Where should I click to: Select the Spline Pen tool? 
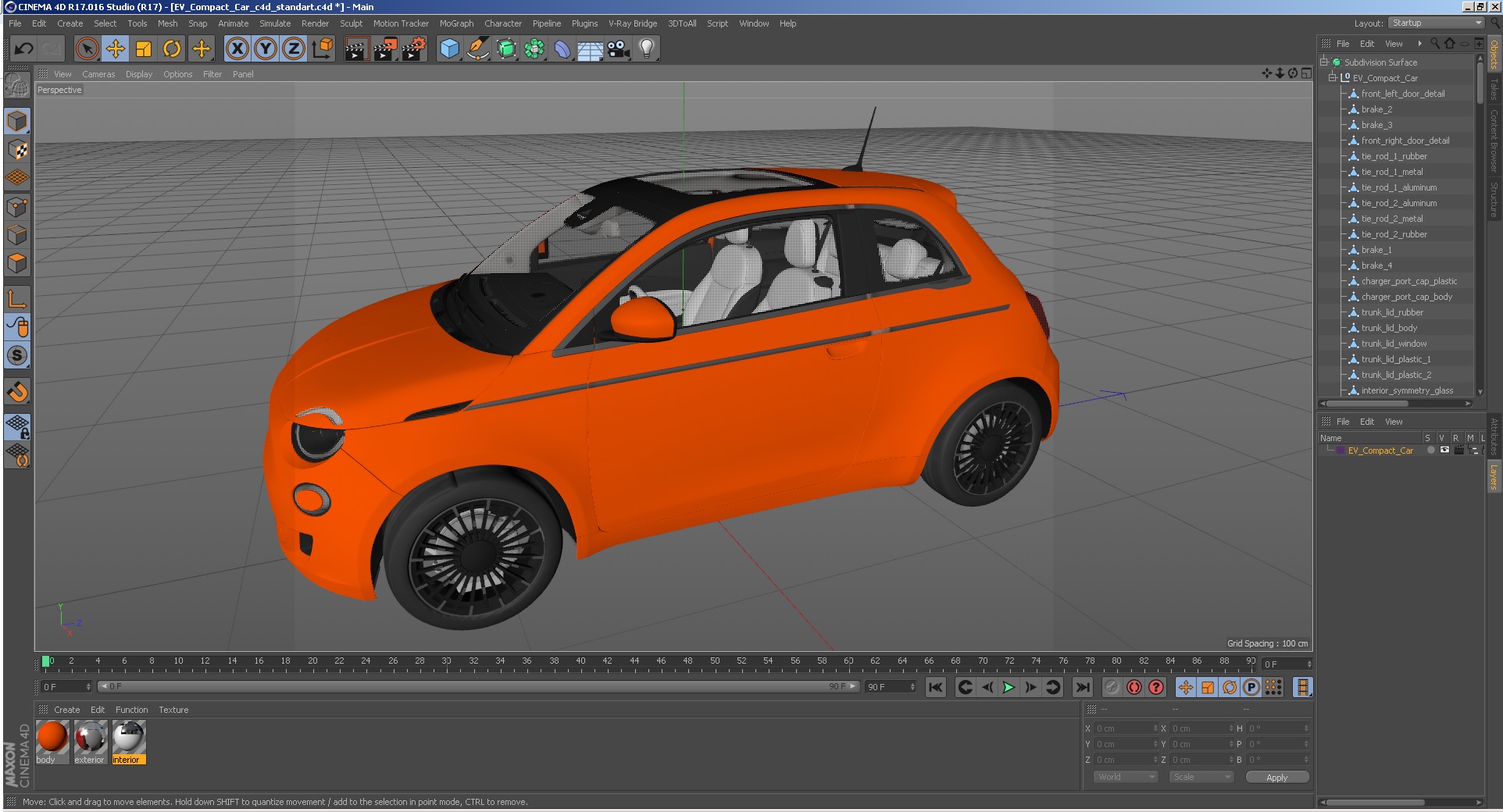(x=477, y=49)
